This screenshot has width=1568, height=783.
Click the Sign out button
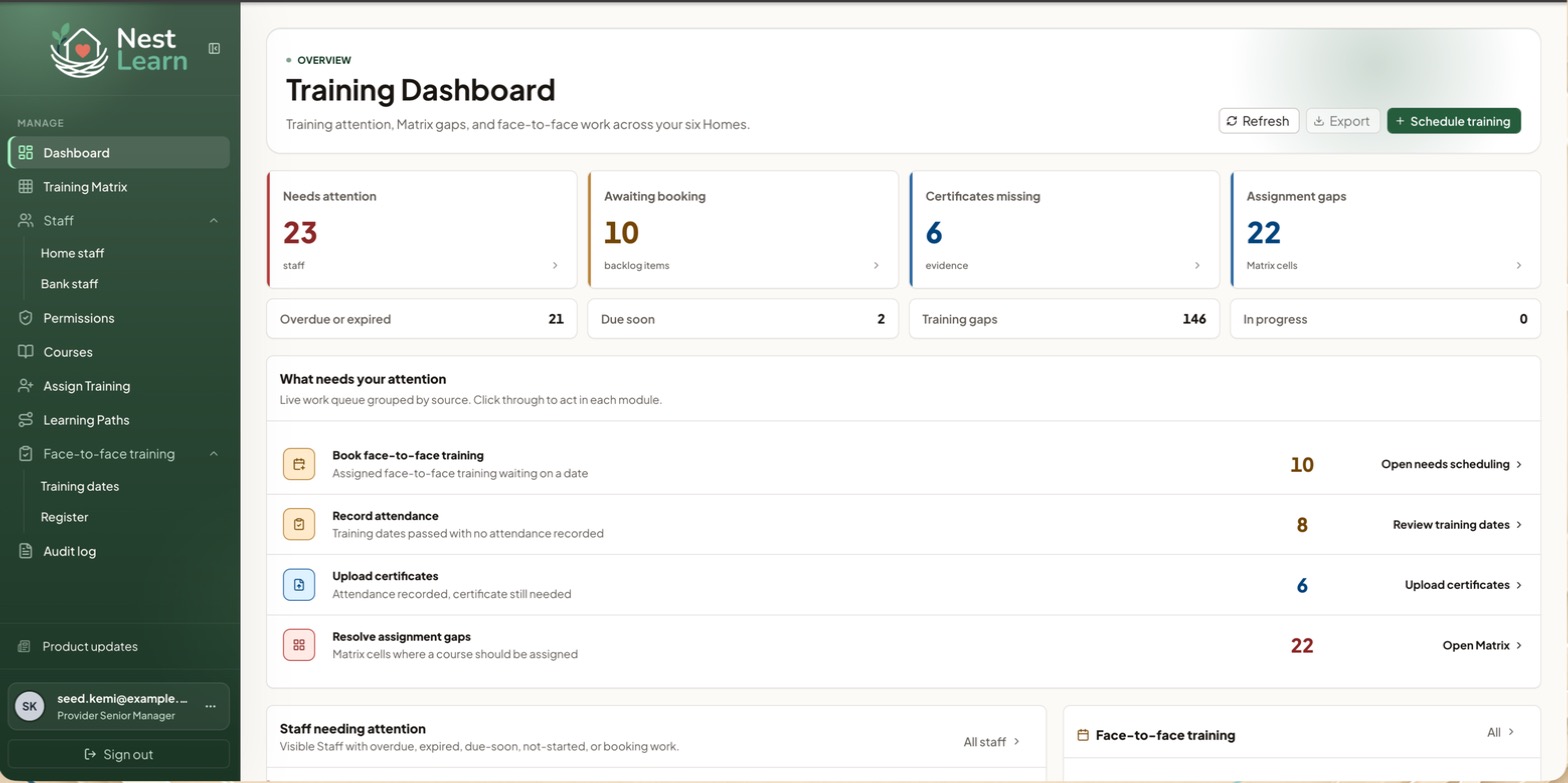point(119,754)
